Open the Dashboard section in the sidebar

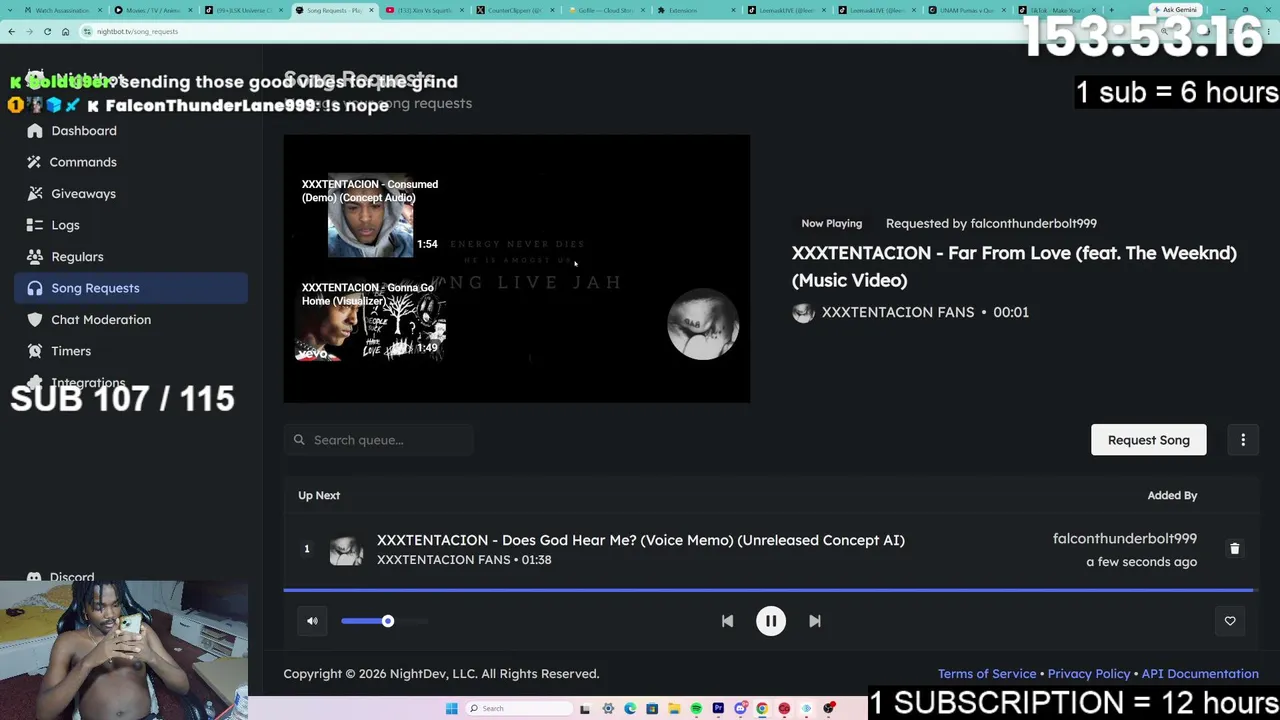tap(131, 131)
